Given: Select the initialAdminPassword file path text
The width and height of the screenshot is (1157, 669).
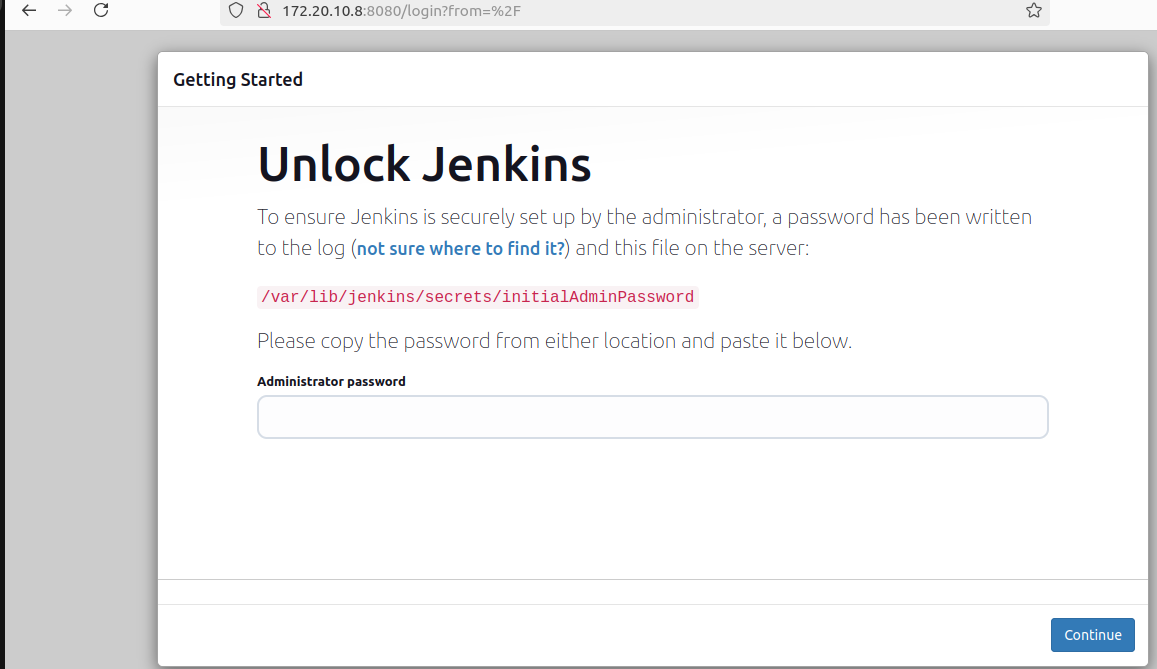Looking at the screenshot, I should point(477,297).
